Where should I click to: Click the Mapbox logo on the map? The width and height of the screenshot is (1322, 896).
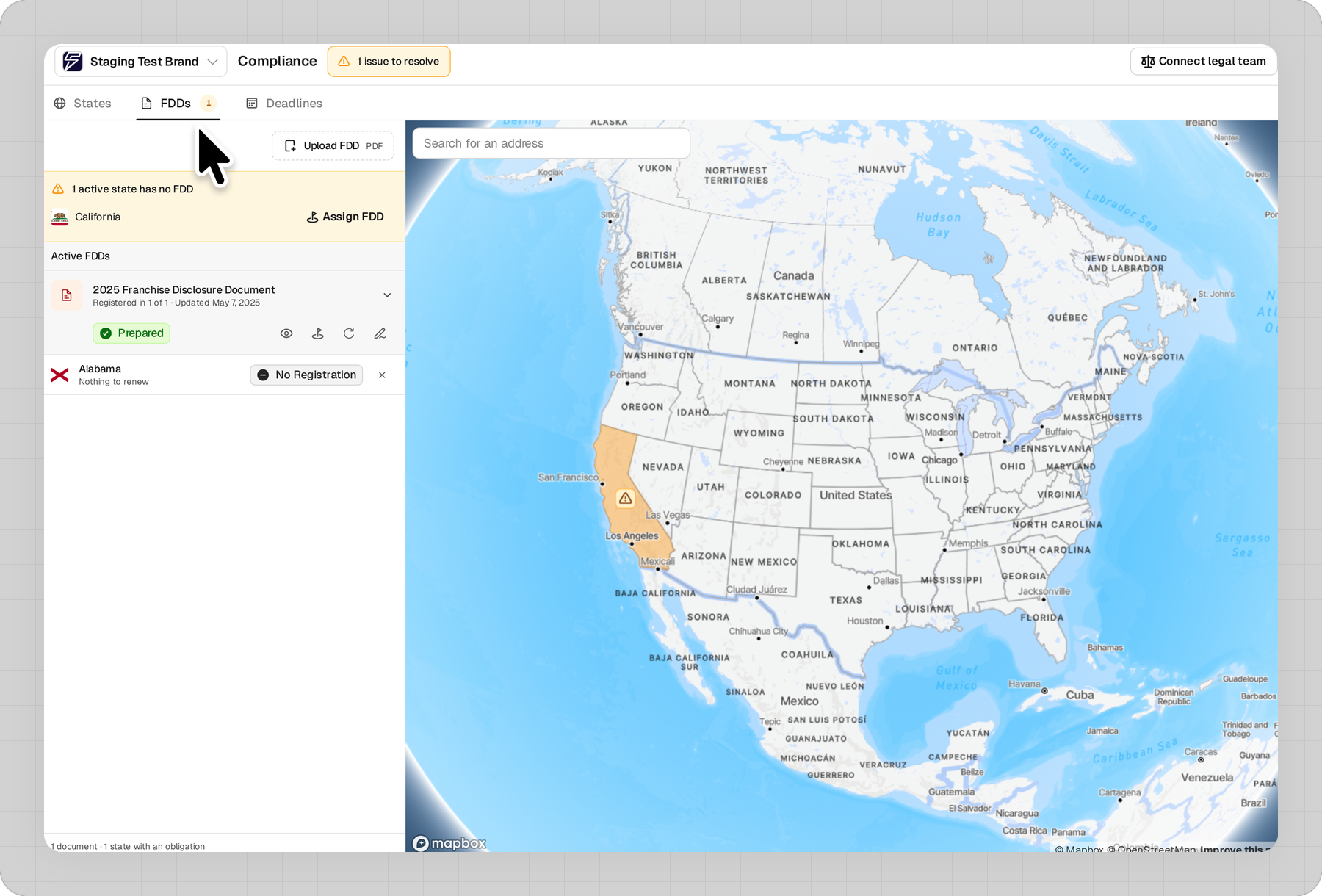449,843
